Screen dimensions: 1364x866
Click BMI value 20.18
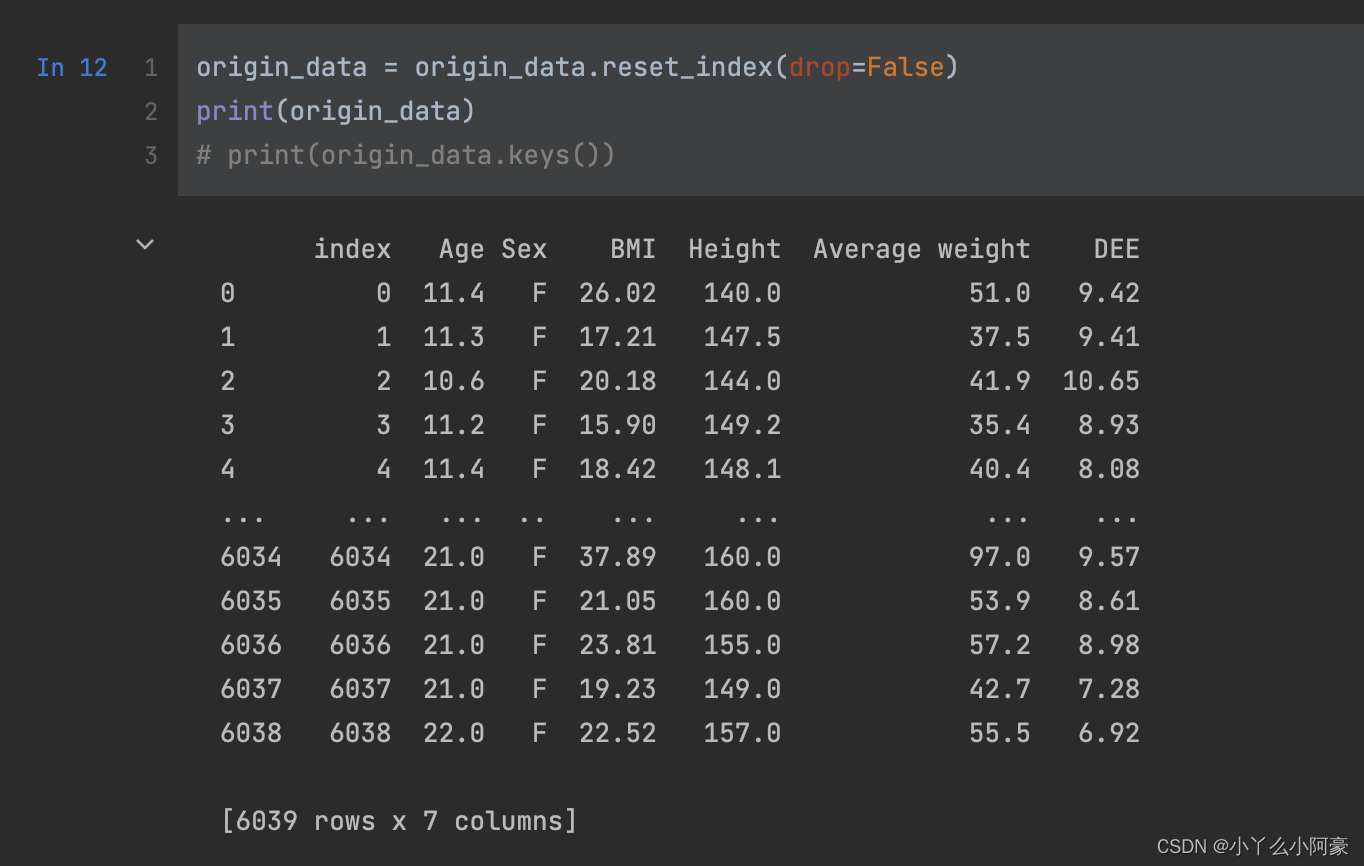[618, 381]
